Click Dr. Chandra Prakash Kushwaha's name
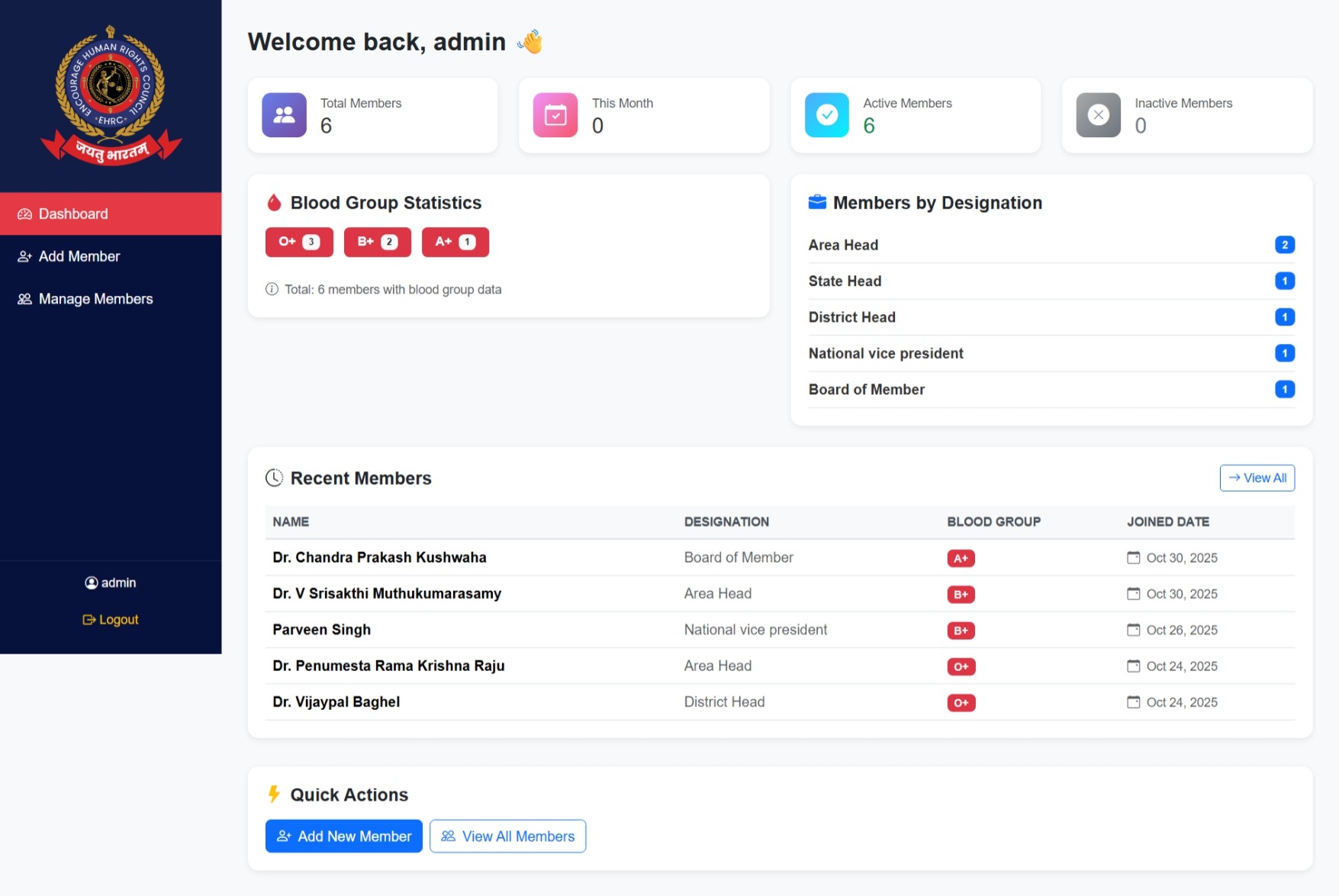The width and height of the screenshot is (1339, 896). pos(379,557)
